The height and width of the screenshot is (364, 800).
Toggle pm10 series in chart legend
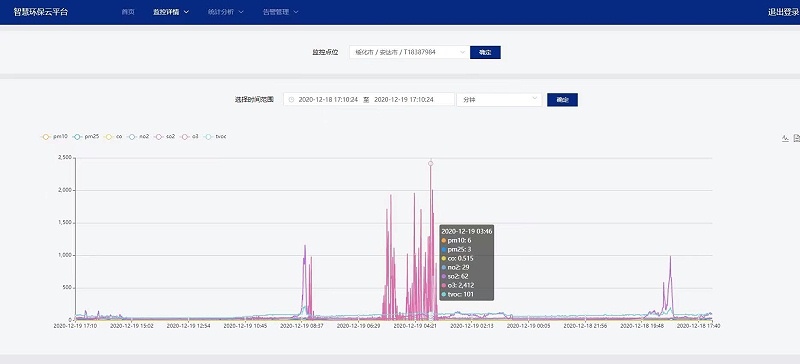[x=54, y=137]
